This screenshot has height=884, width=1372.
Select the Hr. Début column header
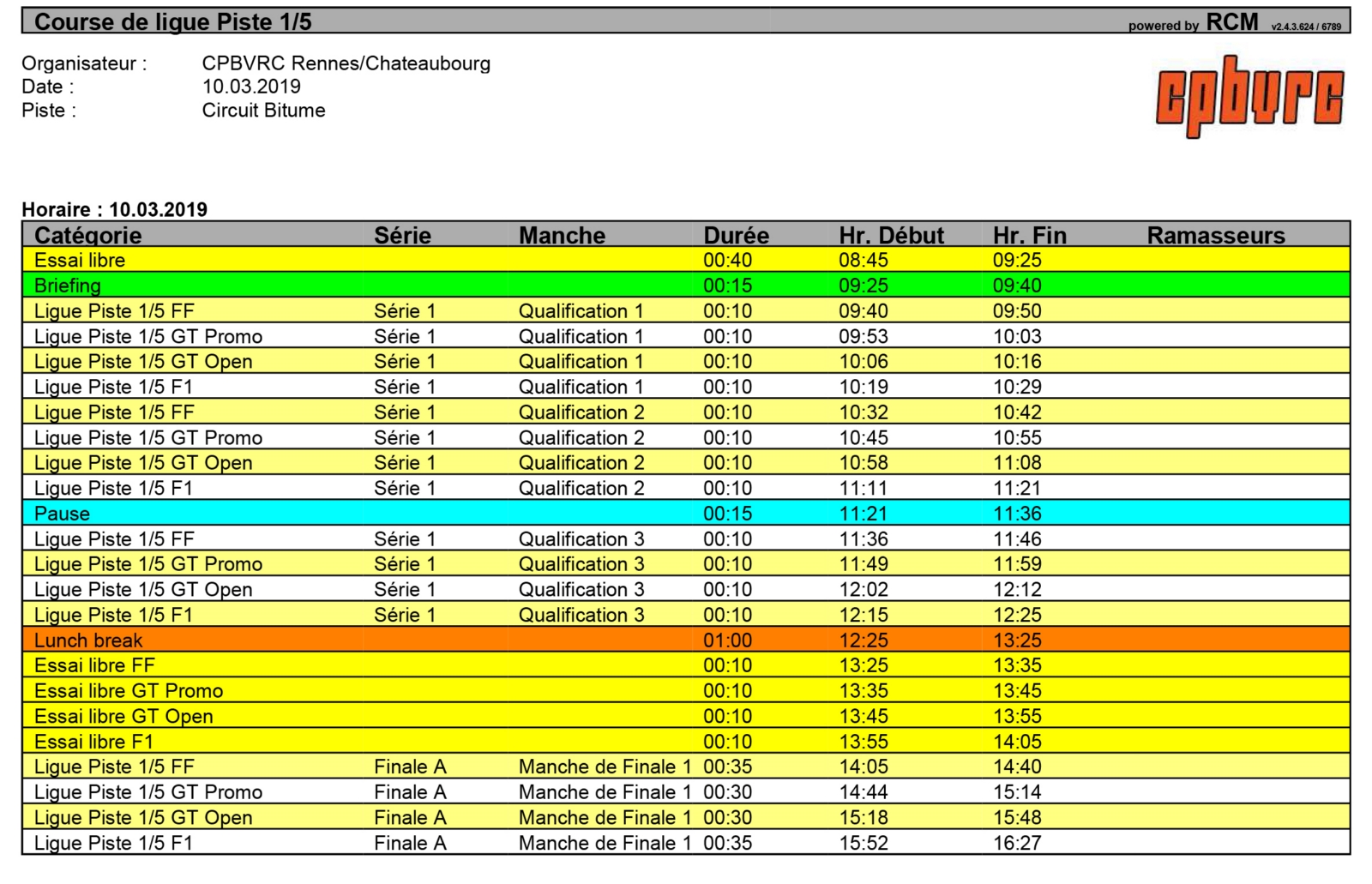(x=891, y=235)
